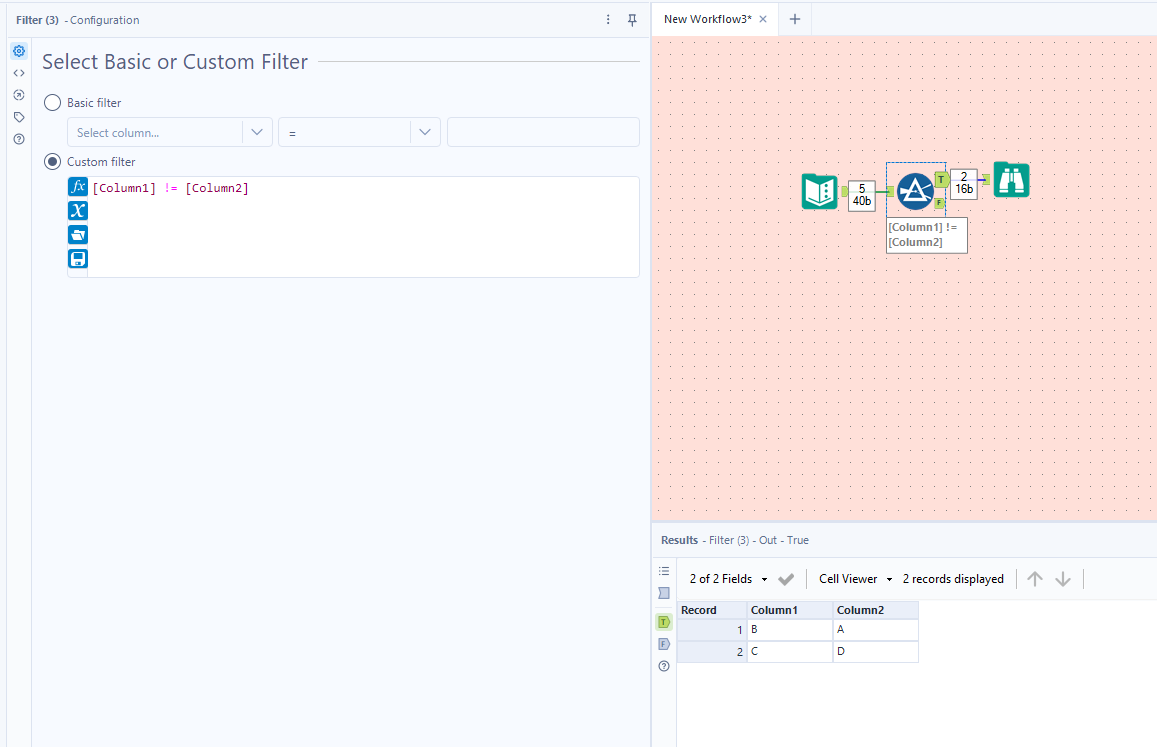Open saved expressions using the folder icon
1157x747 pixels.
(77, 234)
